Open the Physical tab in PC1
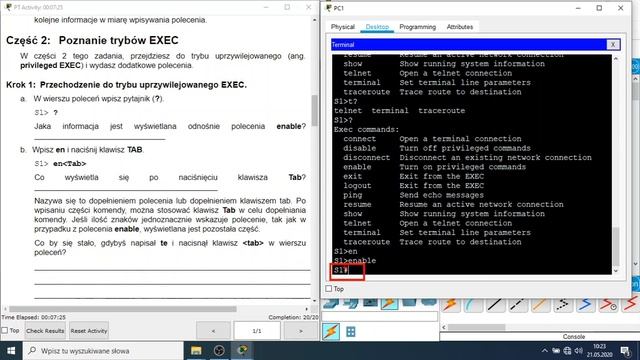Image resolution: width=640 pixels, height=360 pixels. point(343,27)
